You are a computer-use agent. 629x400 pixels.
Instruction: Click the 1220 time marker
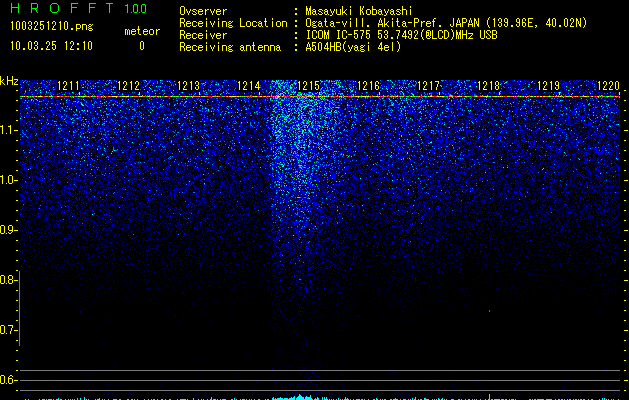[x=609, y=86]
